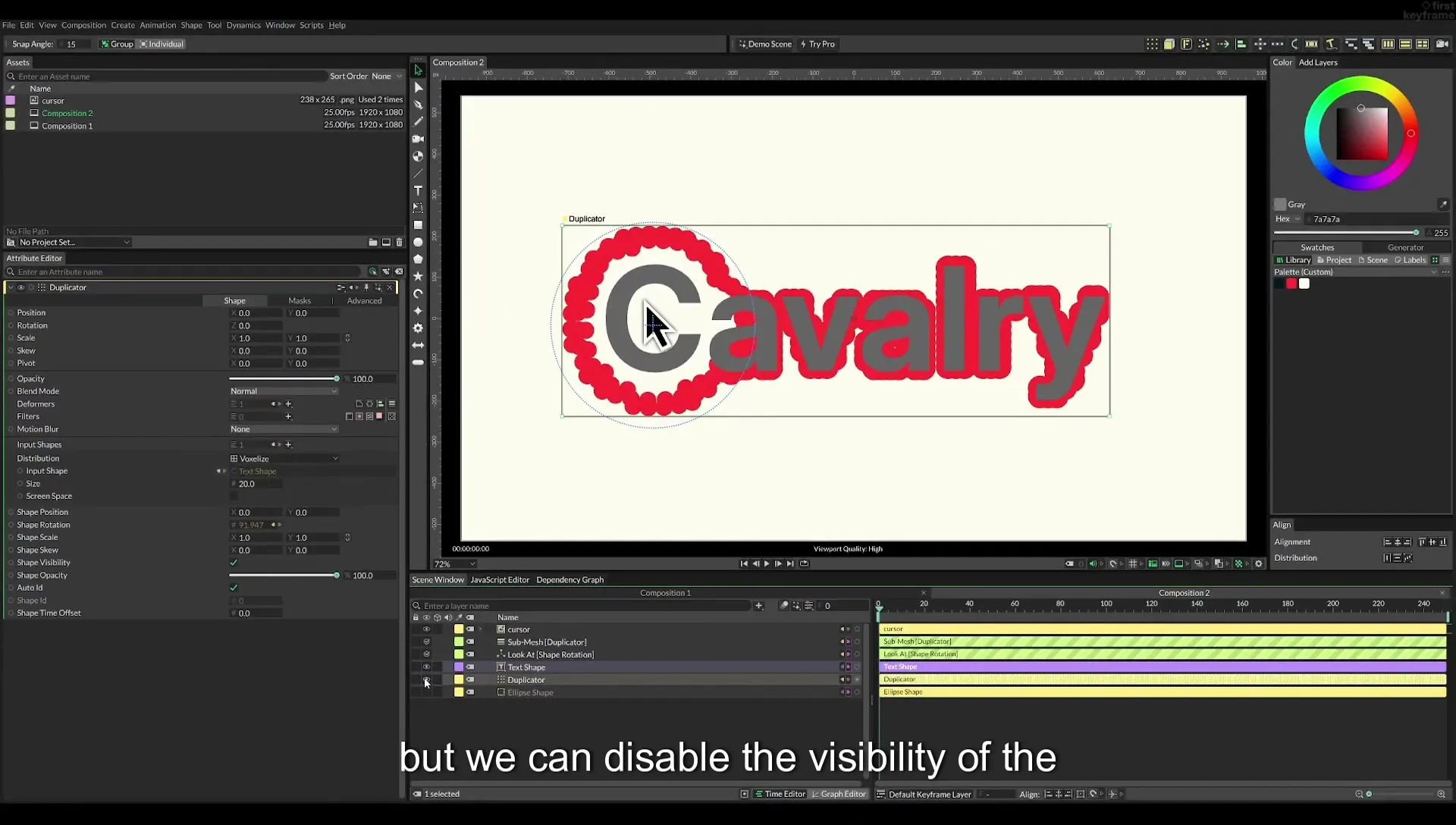Switch to the Dependency Graph tab

click(x=570, y=579)
